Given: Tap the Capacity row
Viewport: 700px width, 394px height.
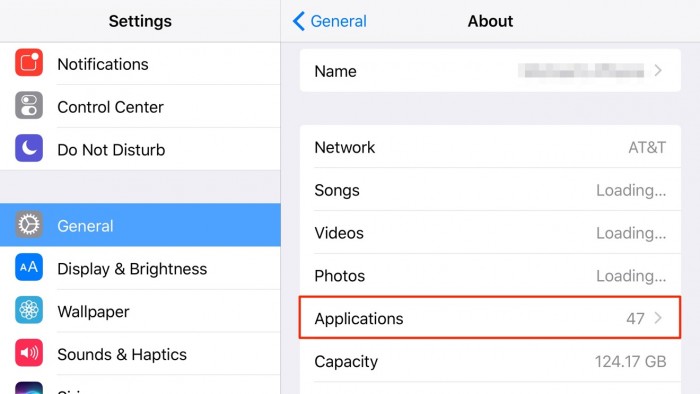Looking at the screenshot, I should click(490, 361).
